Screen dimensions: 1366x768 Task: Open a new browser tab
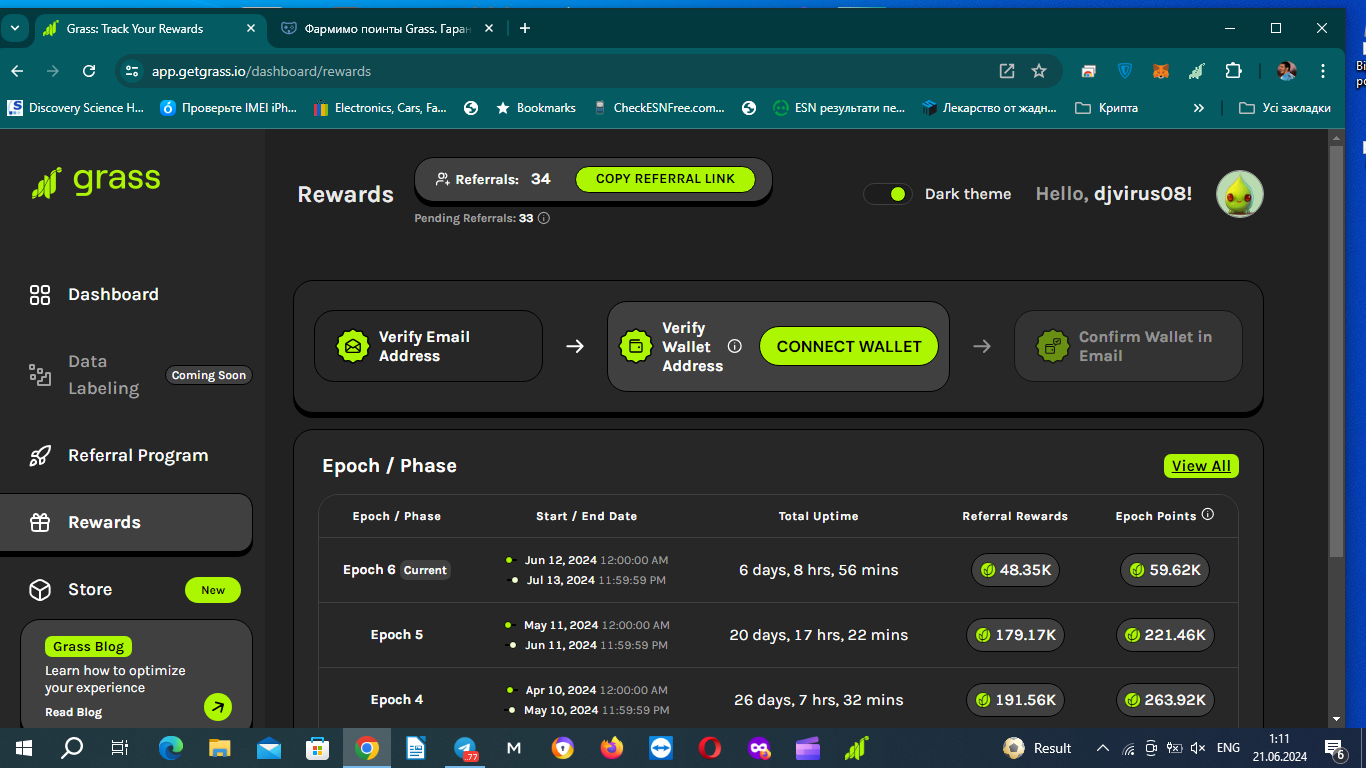[x=525, y=28]
